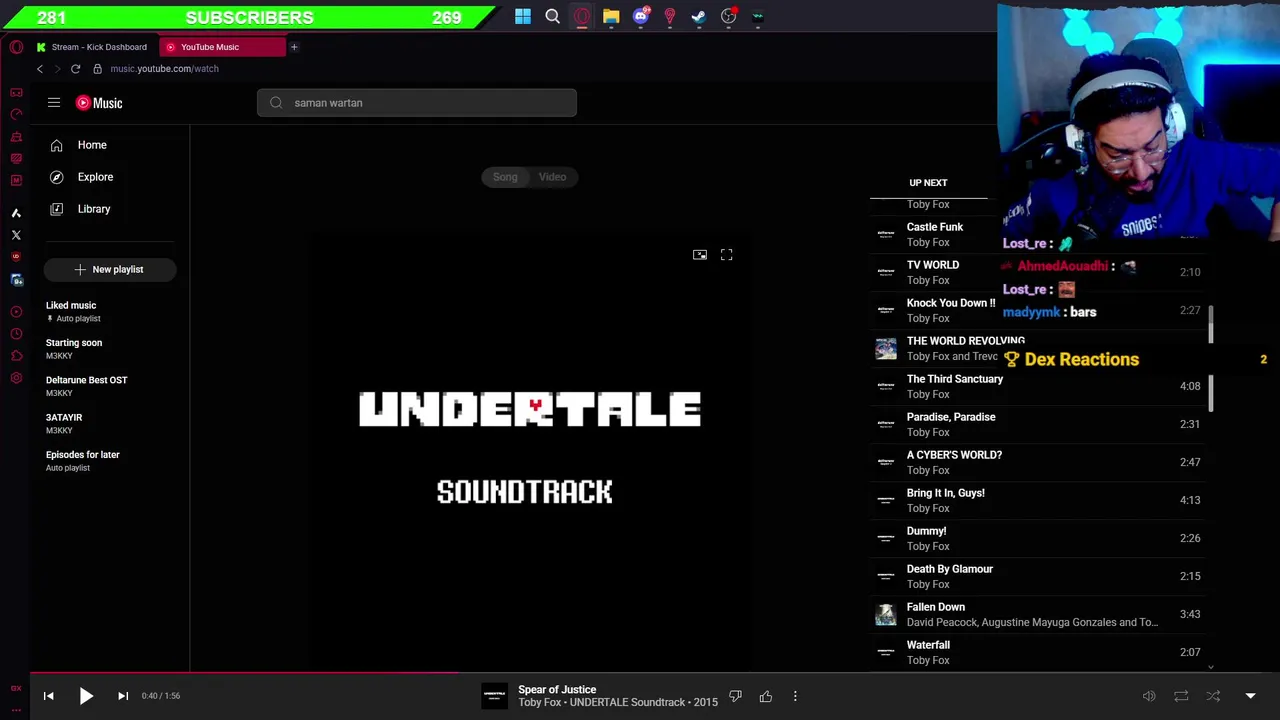The height and width of the screenshot is (720, 1280).
Task: Open the miniplayer from the album art
Action: pos(700,255)
